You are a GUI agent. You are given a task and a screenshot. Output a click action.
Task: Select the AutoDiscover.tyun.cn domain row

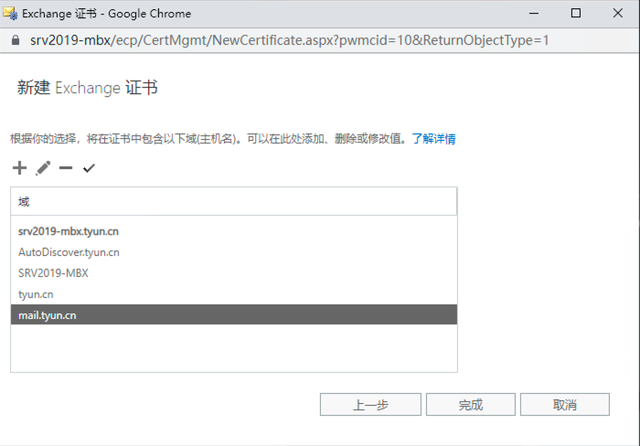234,252
